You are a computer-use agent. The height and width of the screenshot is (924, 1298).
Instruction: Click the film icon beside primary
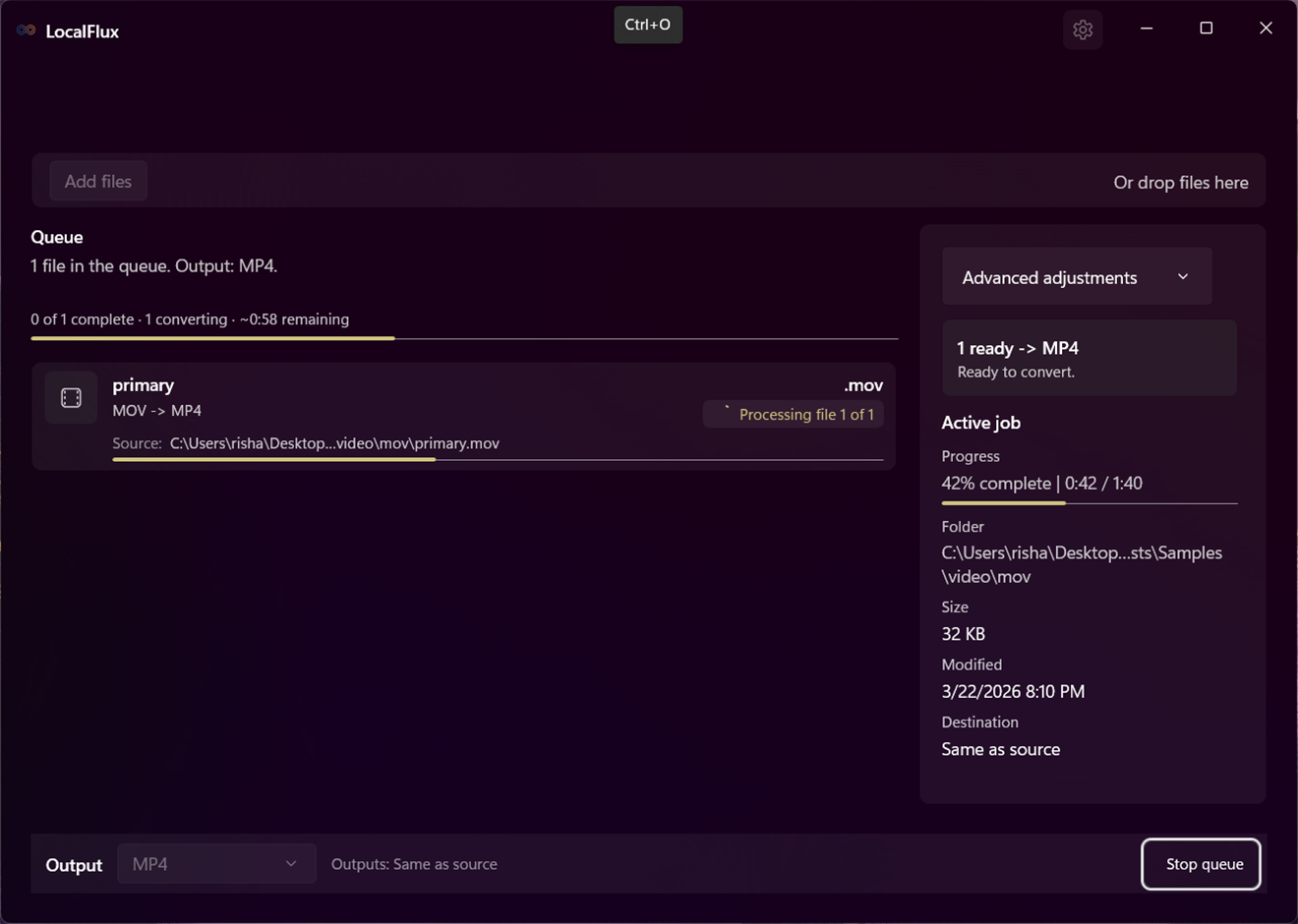click(x=71, y=397)
